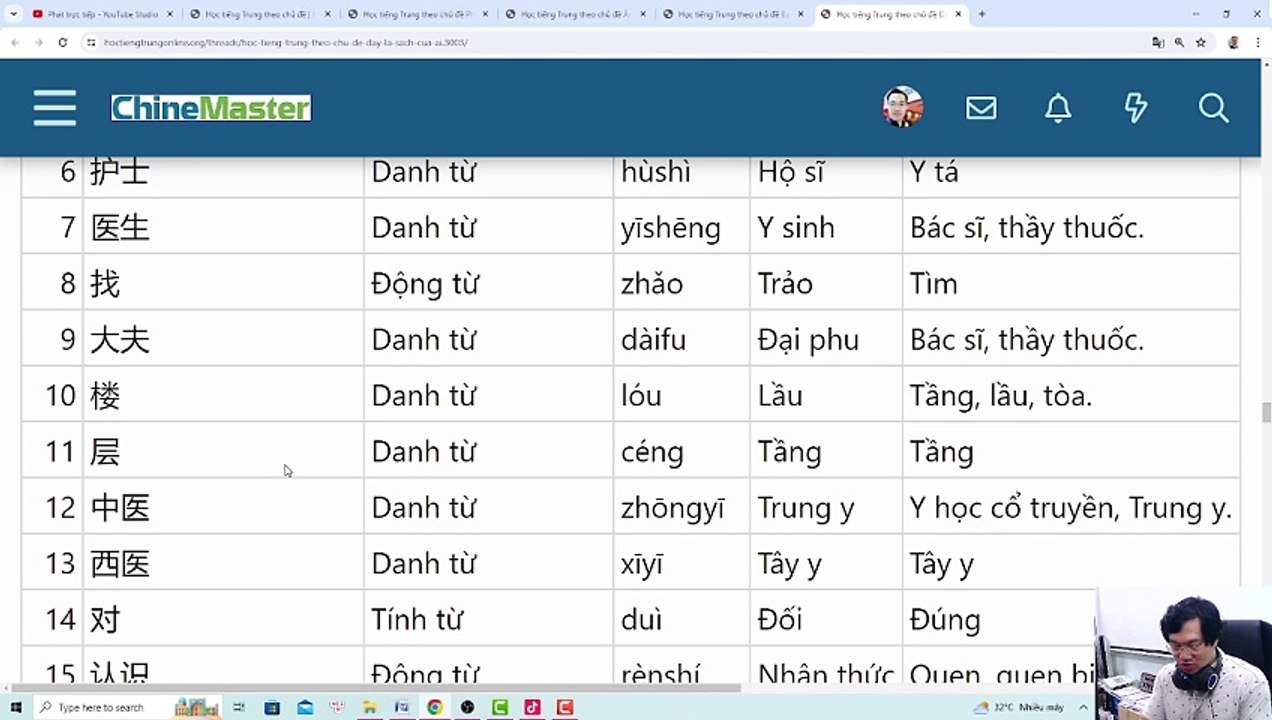Open the Google Translate page icon
This screenshot has width=1272, height=720.
coord(1158,43)
